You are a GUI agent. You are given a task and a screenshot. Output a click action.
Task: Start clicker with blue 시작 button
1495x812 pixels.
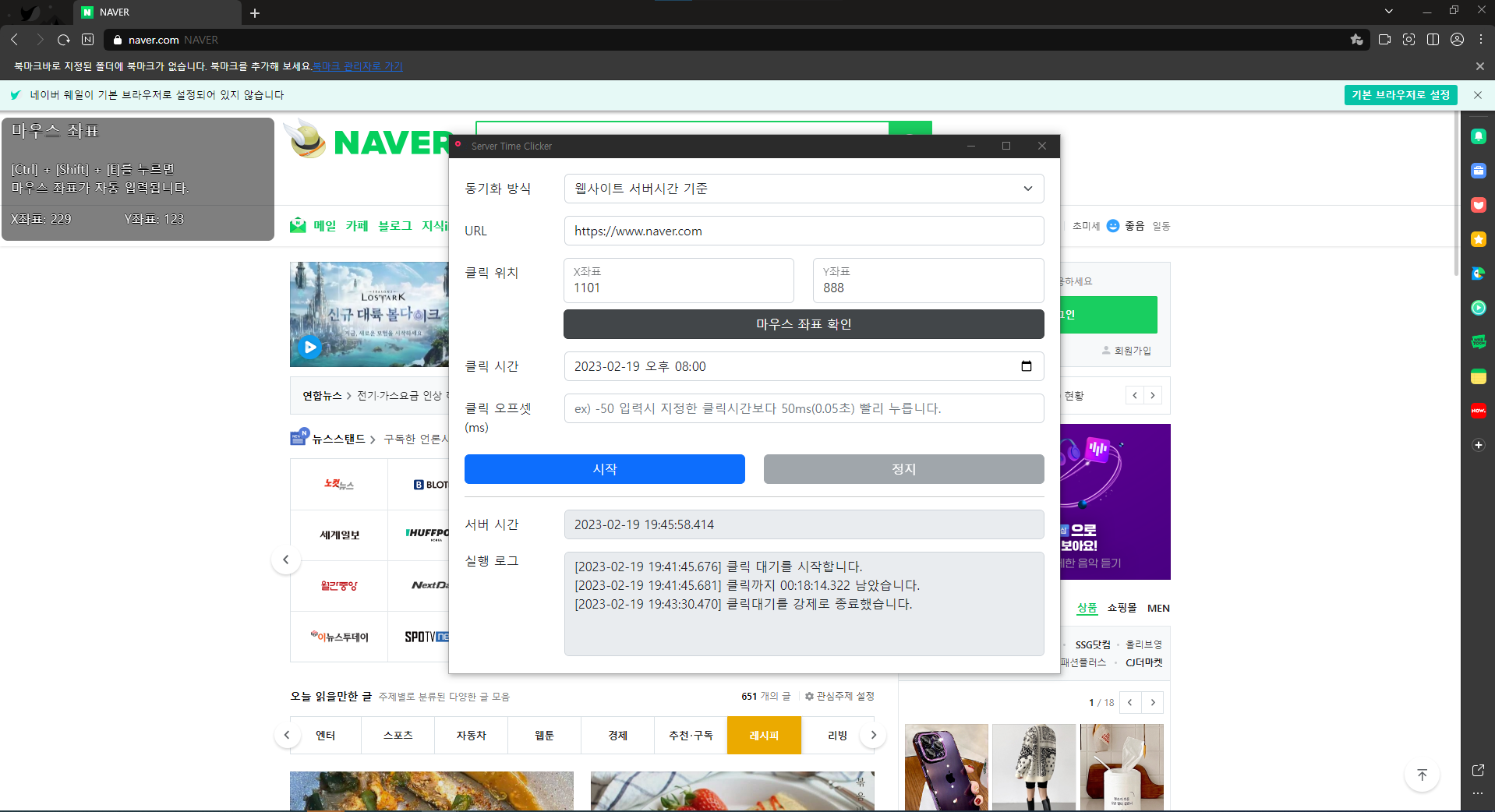(605, 469)
